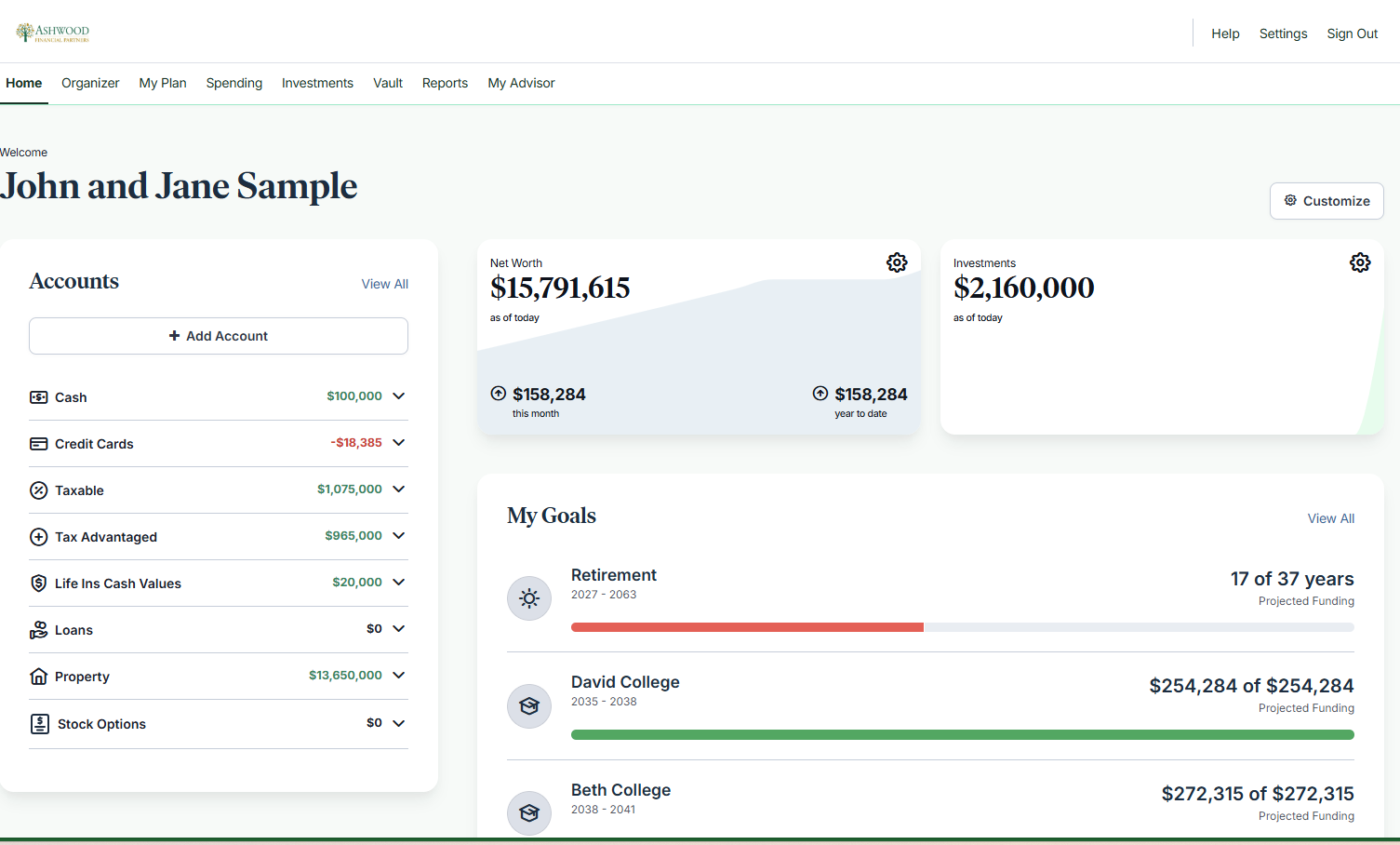The image size is (1400, 845).
Task: Expand the Cash accounts section
Action: (x=398, y=396)
